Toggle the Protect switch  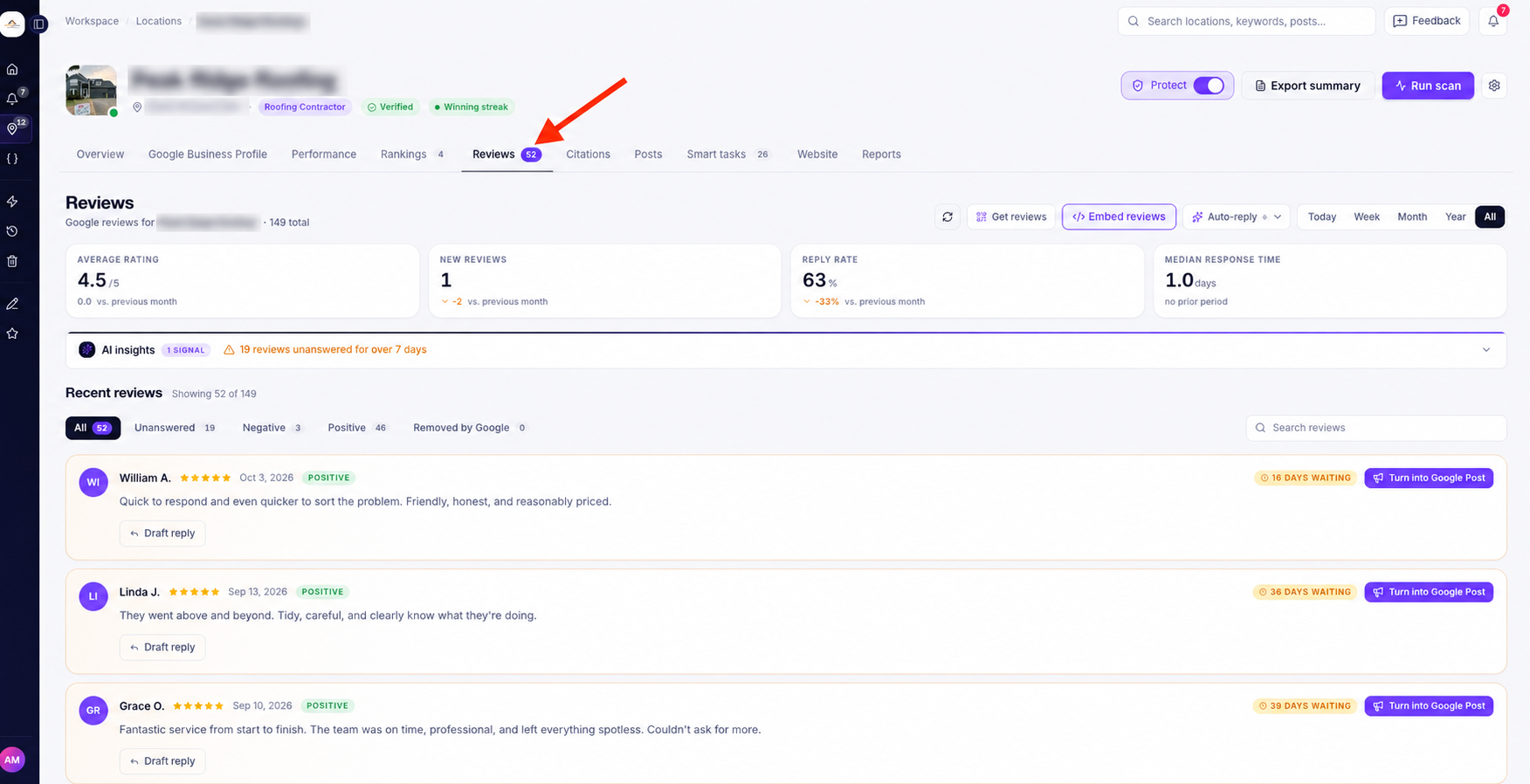click(x=1209, y=86)
